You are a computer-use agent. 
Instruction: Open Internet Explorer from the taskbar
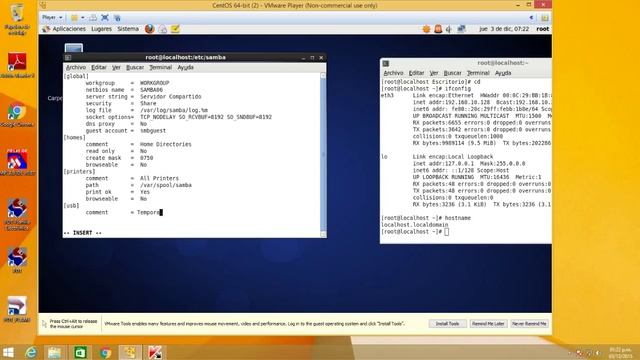[31, 353]
